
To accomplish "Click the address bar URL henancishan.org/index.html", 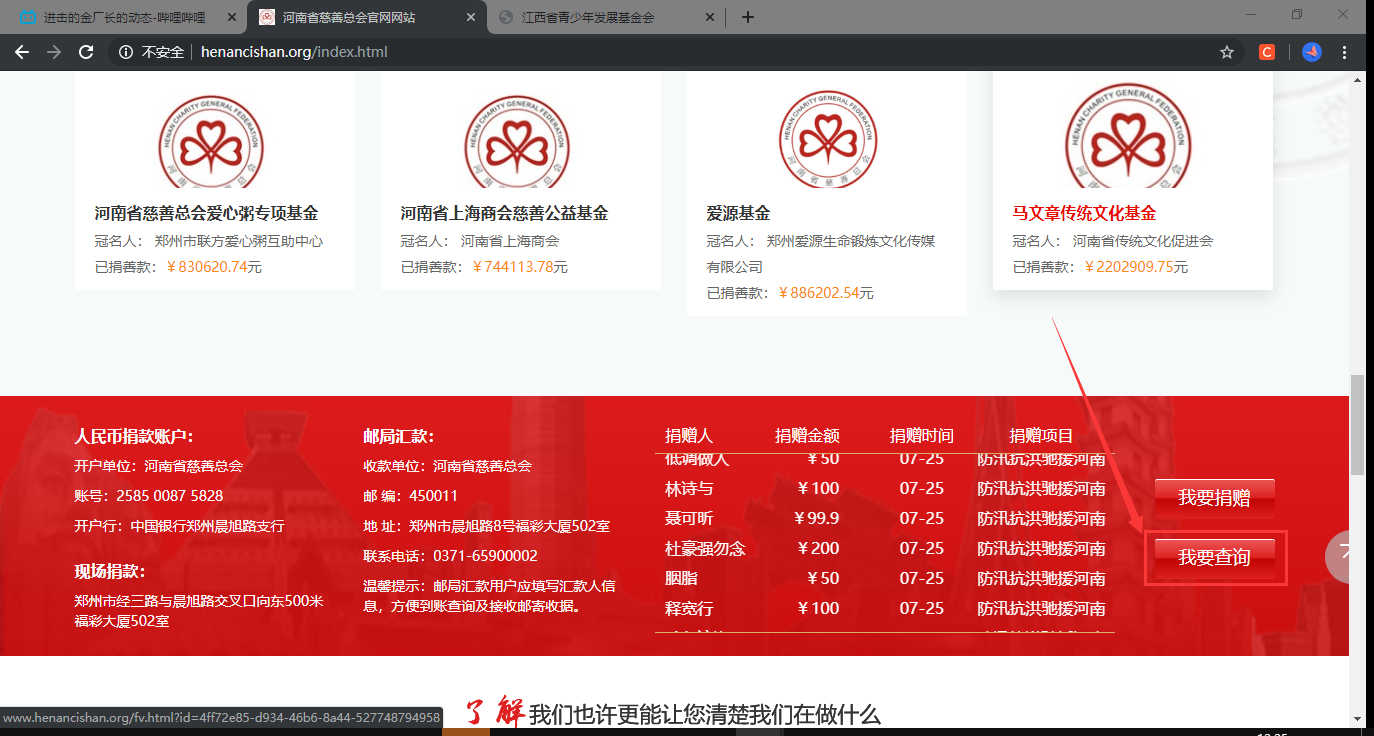I will 294,52.
